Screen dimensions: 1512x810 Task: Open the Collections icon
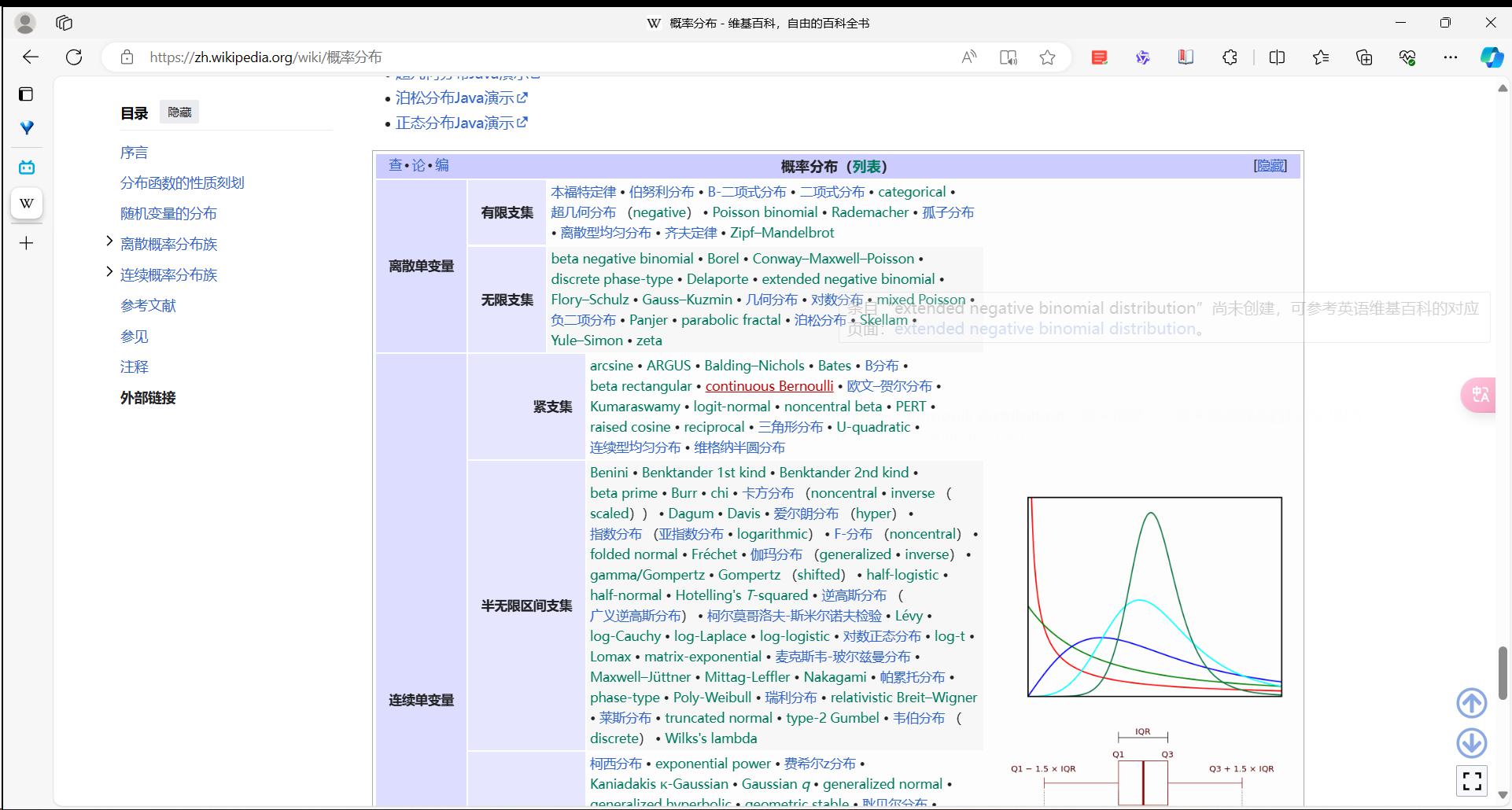(x=1364, y=57)
